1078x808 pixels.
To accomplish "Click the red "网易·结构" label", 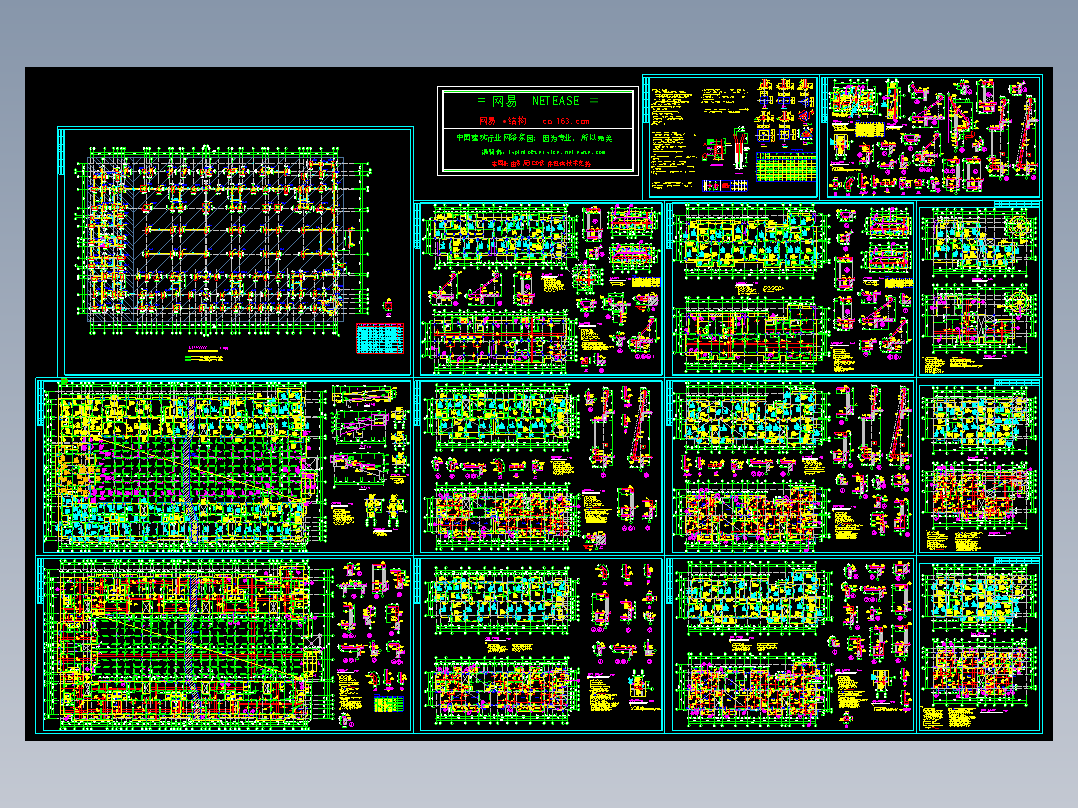I will point(503,121).
